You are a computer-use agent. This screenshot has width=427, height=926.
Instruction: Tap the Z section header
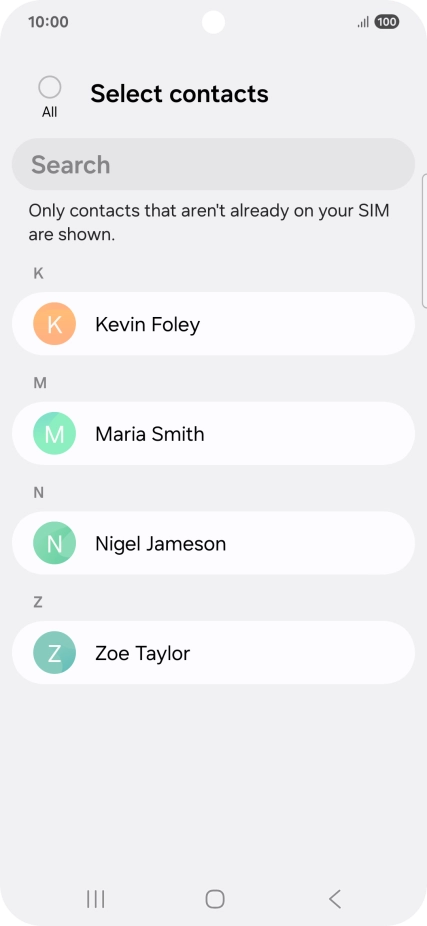coord(38,602)
